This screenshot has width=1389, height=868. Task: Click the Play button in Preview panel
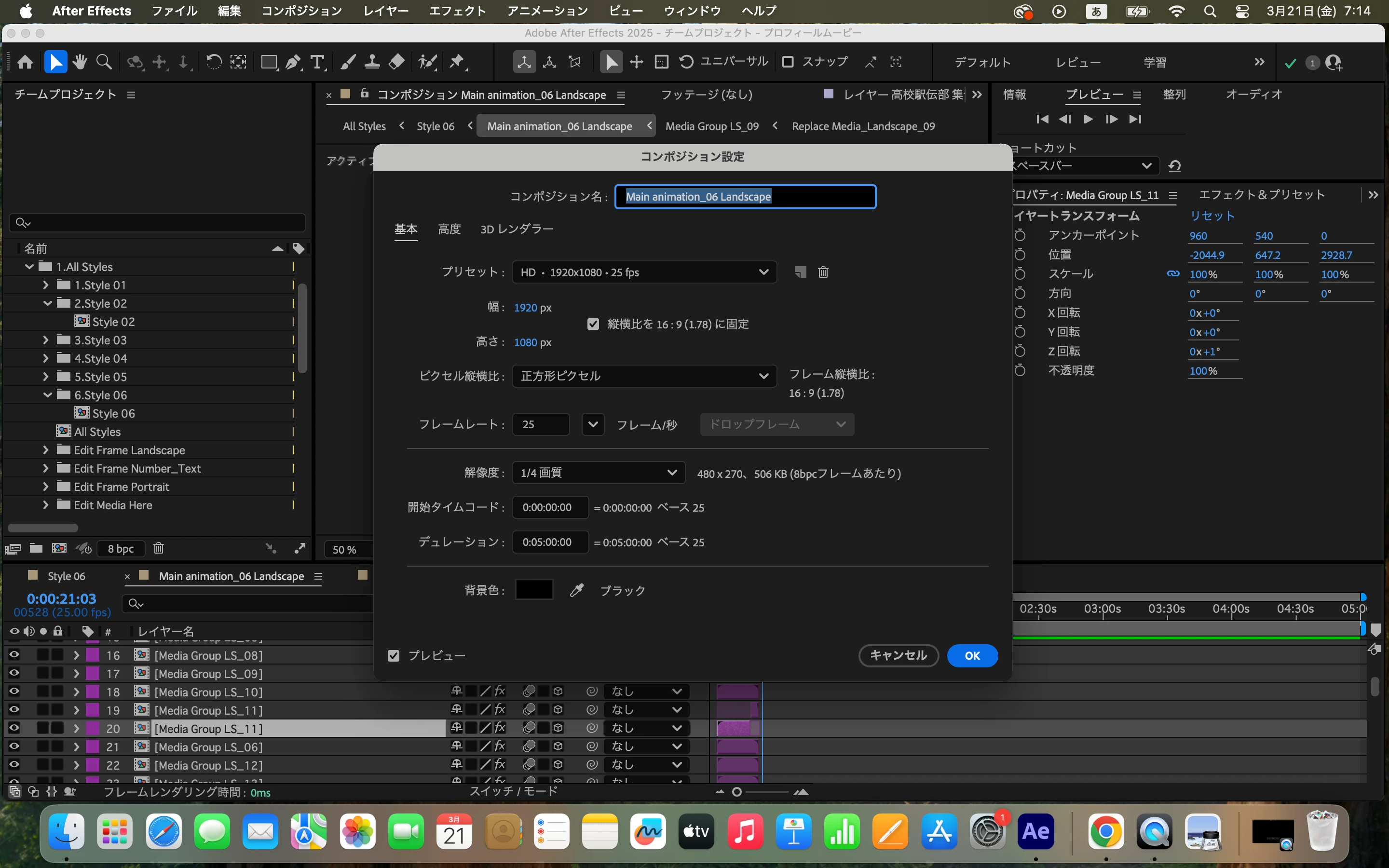pyautogui.click(x=1088, y=119)
